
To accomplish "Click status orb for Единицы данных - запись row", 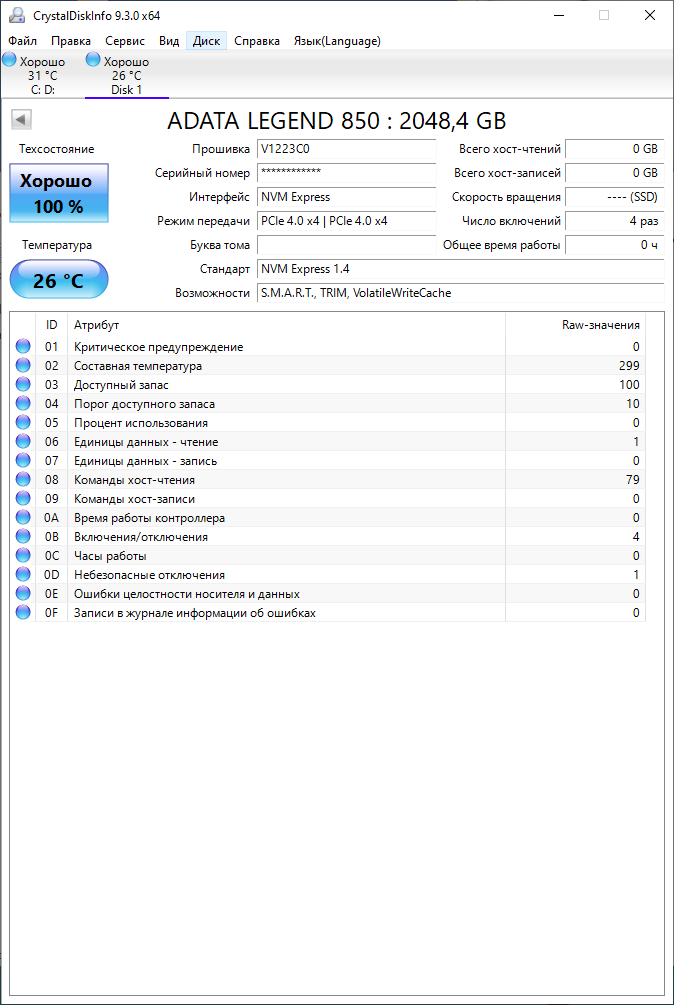I will click(x=23, y=460).
